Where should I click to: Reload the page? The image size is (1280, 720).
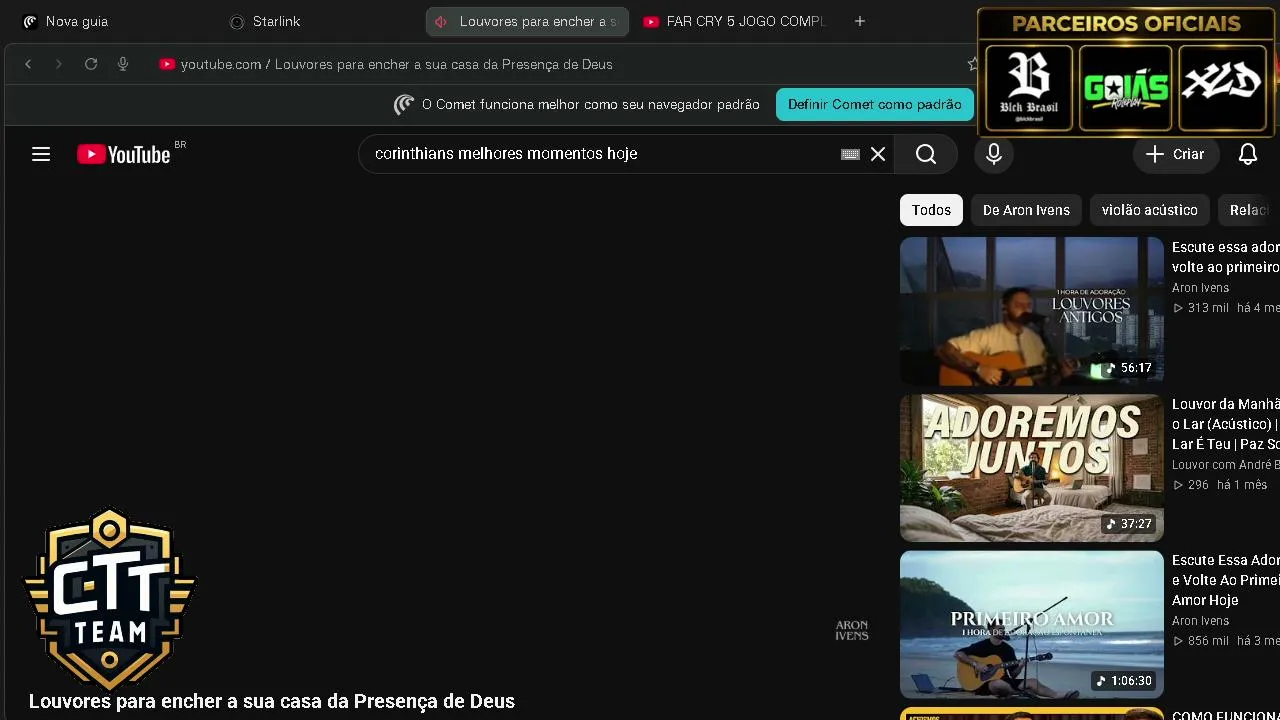coord(91,64)
